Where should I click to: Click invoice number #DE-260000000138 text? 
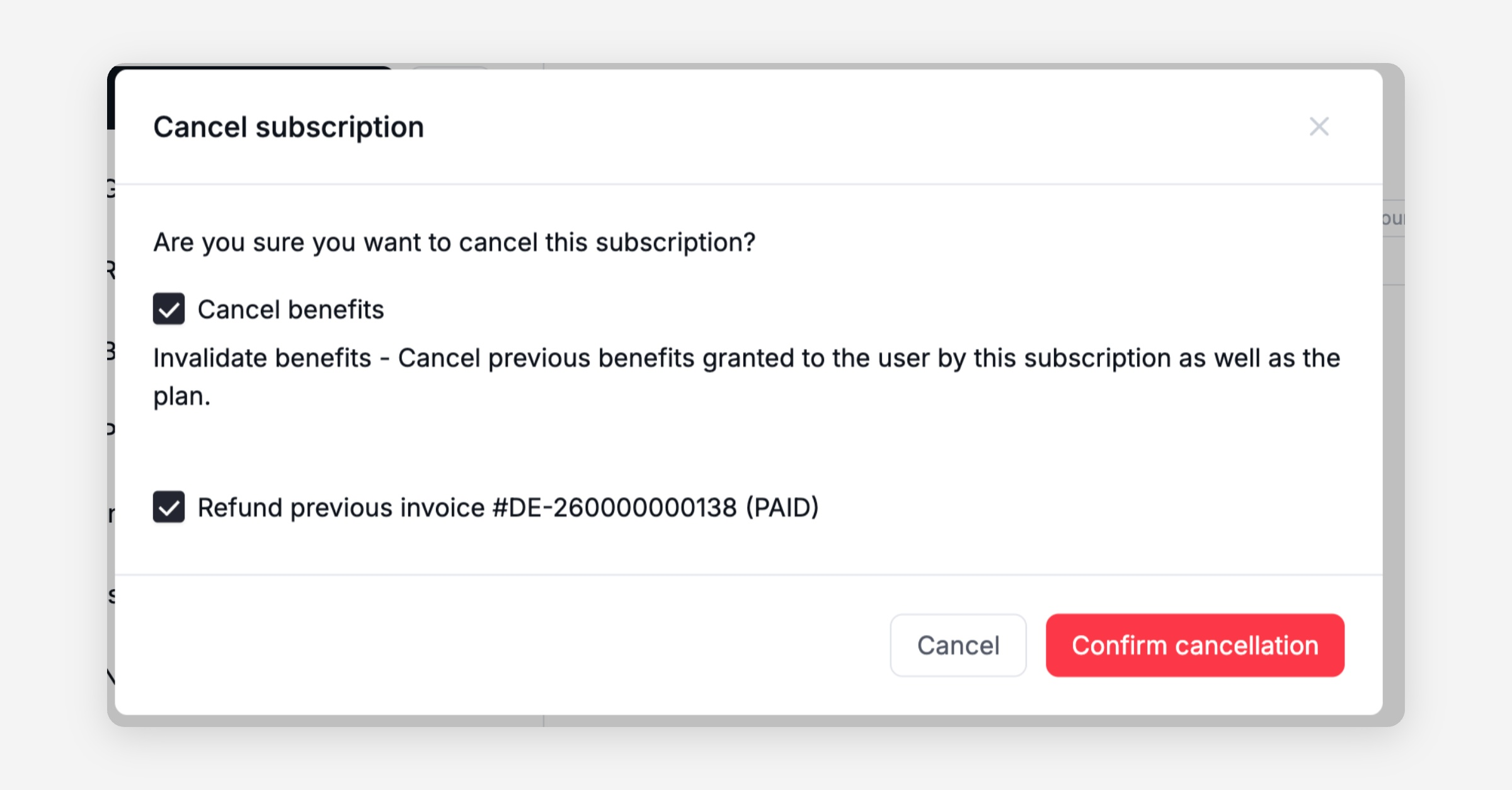pyautogui.click(x=614, y=508)
